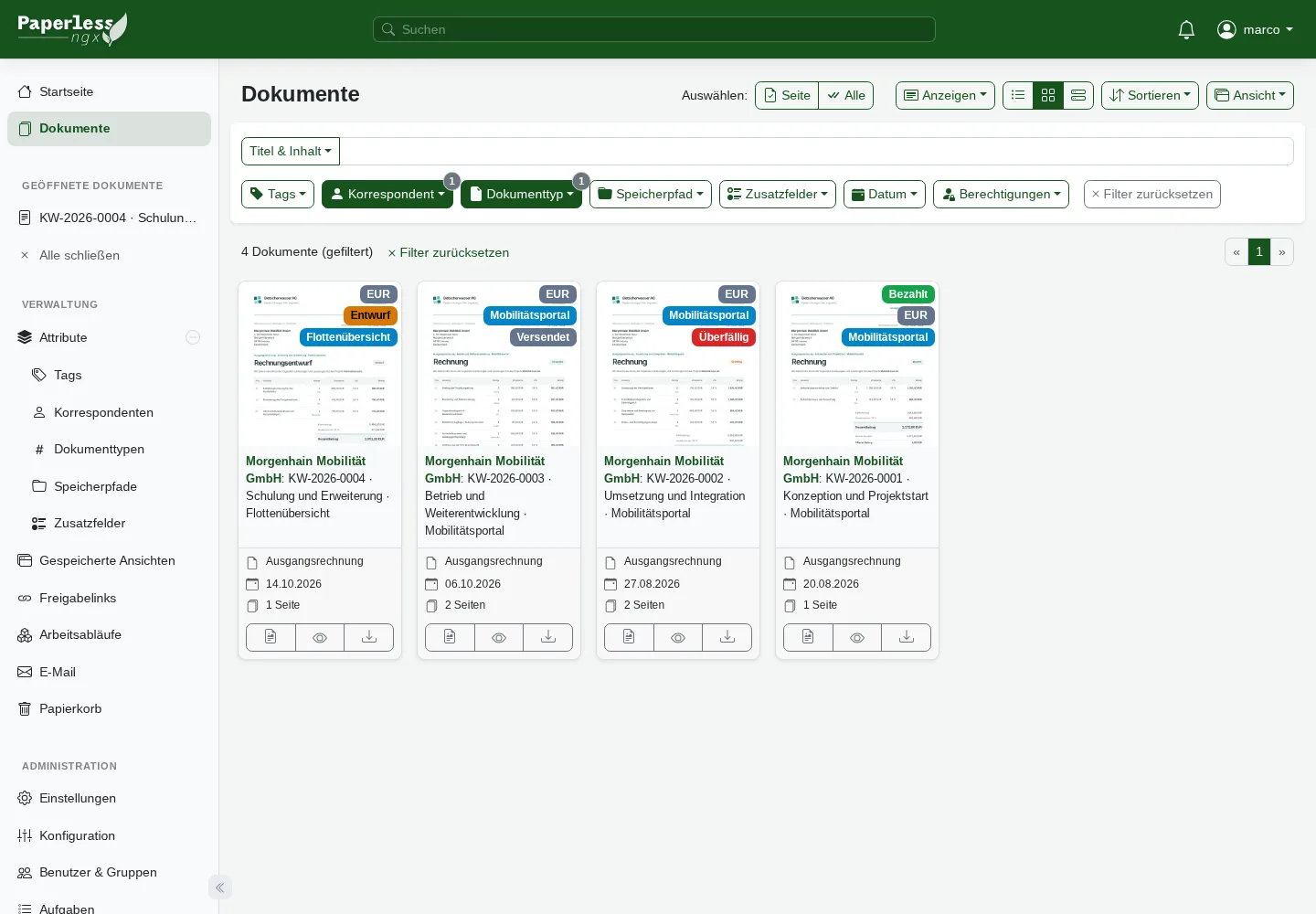
Task: Click the global Suchen search field
Action: point(654,29)
